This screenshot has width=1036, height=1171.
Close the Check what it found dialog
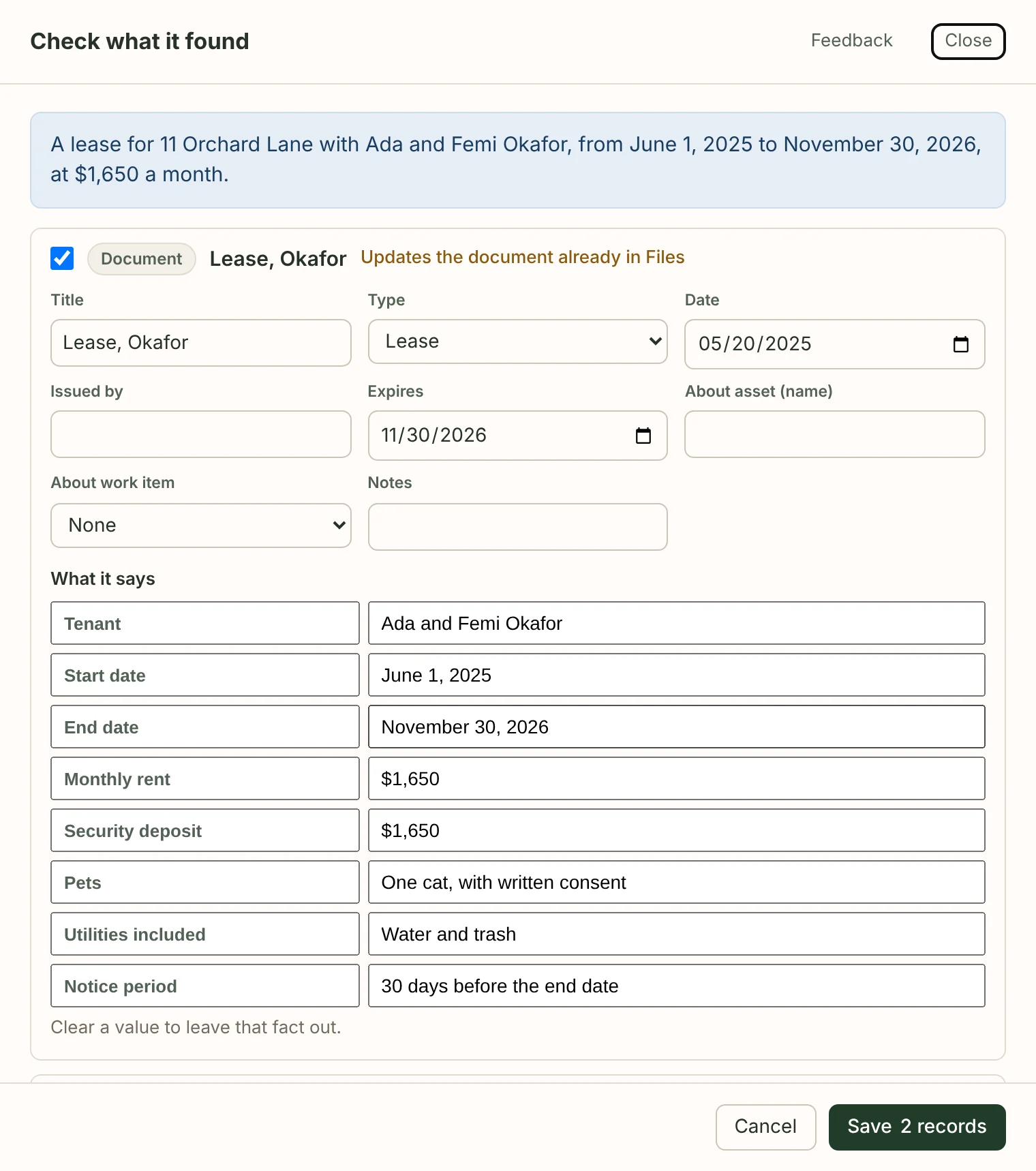coord(968,41)
